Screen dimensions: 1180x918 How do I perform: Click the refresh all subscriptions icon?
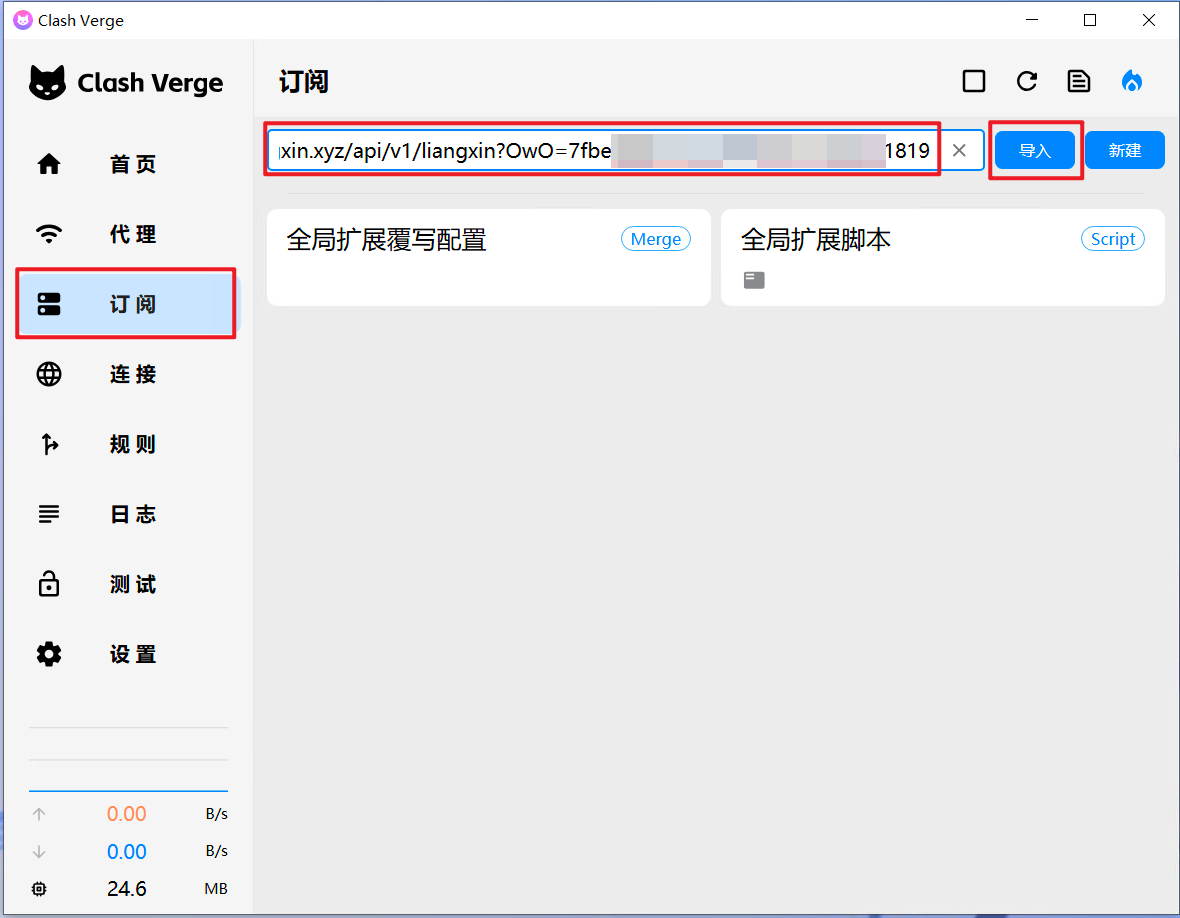1026,81
